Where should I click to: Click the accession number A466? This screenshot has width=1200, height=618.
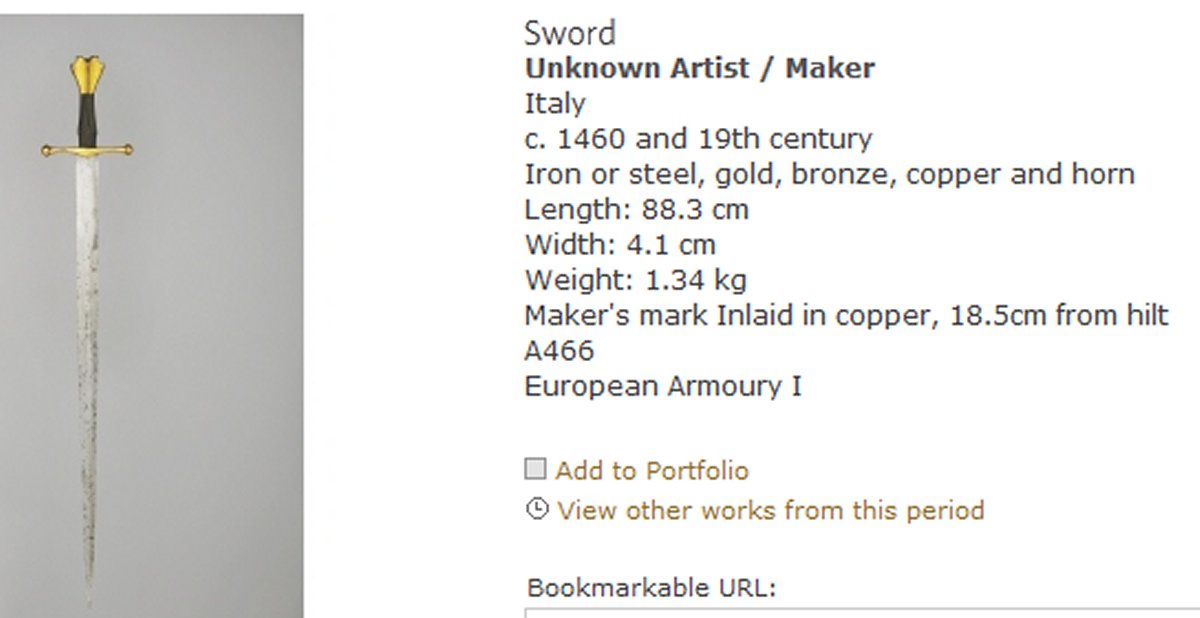coord(559,350)
